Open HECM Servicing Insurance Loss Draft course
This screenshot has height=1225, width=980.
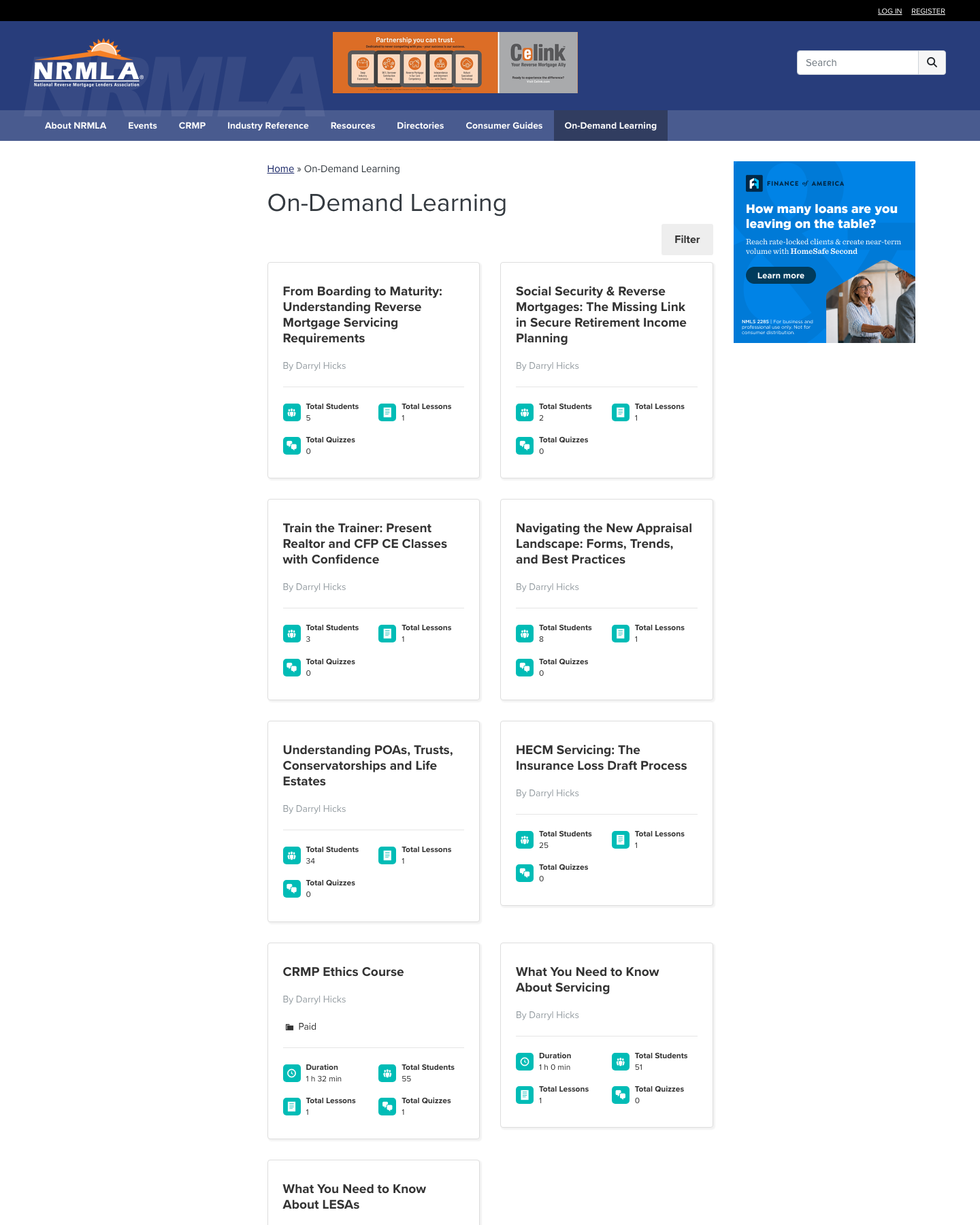602,757
